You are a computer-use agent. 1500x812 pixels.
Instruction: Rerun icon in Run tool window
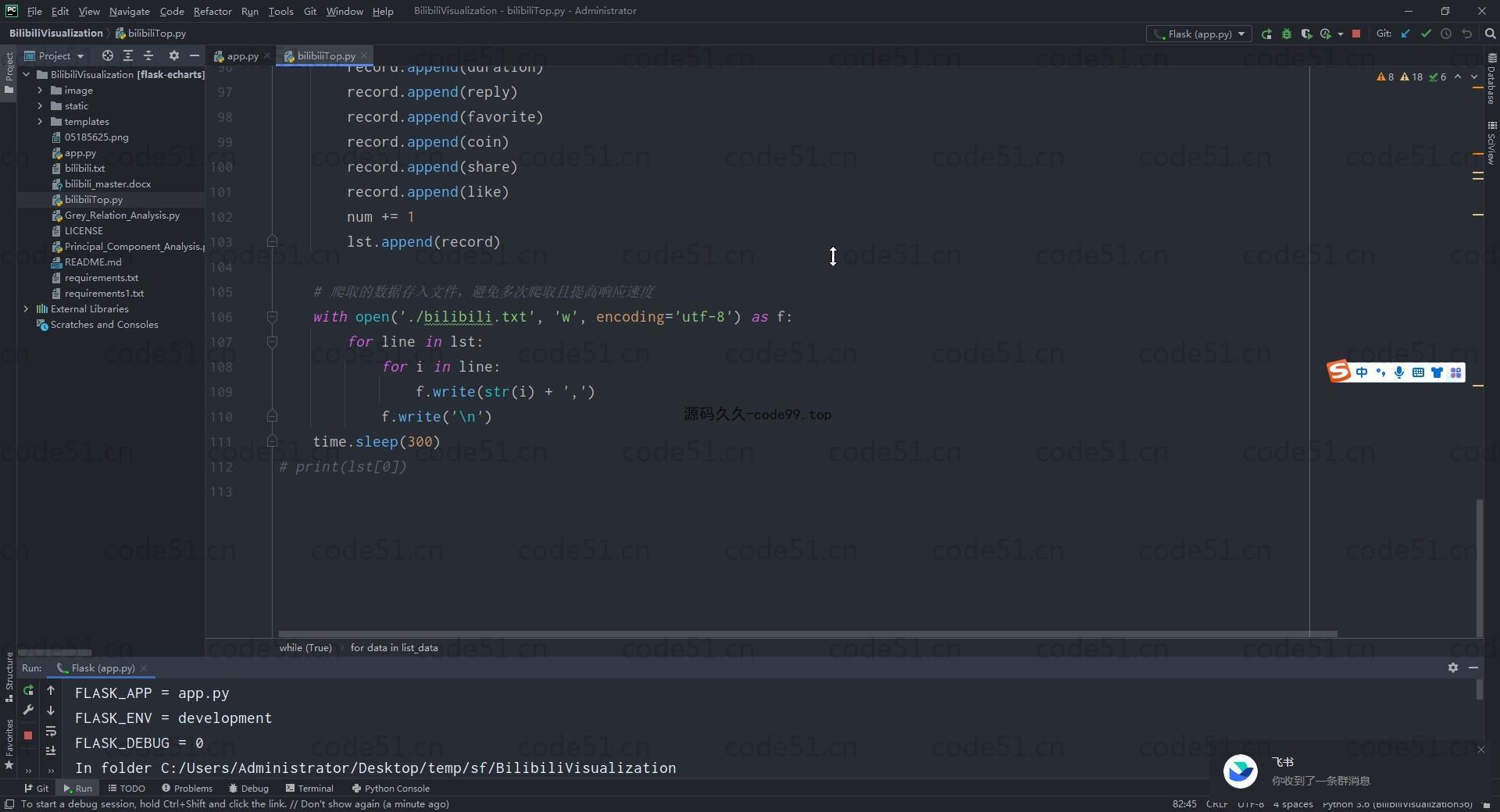tap(28, 690)
